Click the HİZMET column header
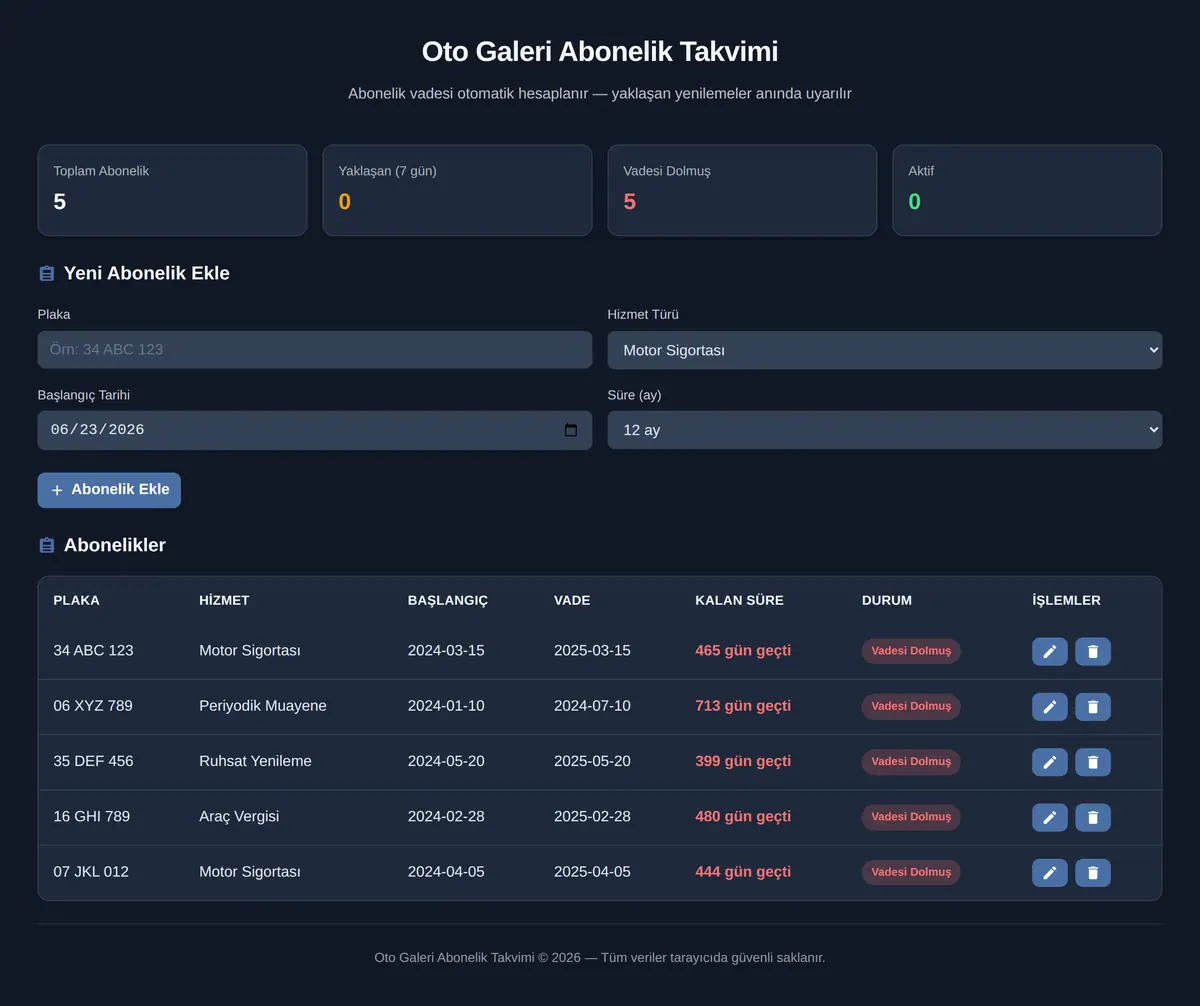The image size is (1200, 1006). (224, 600)
